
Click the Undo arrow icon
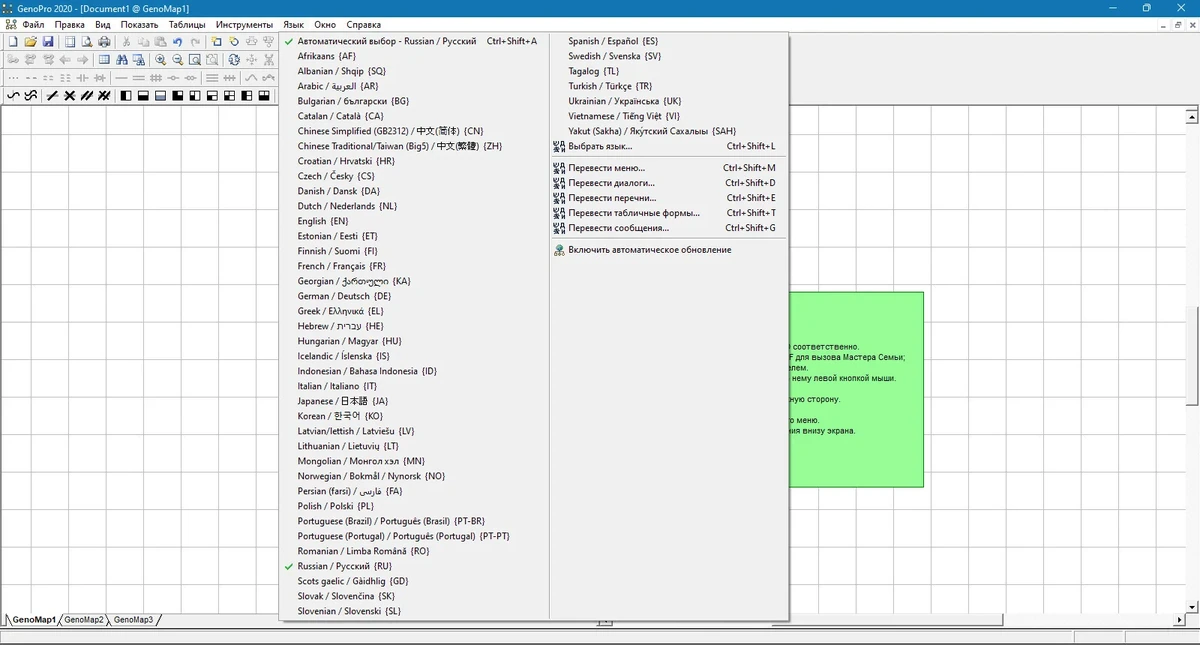click(178, 42)
